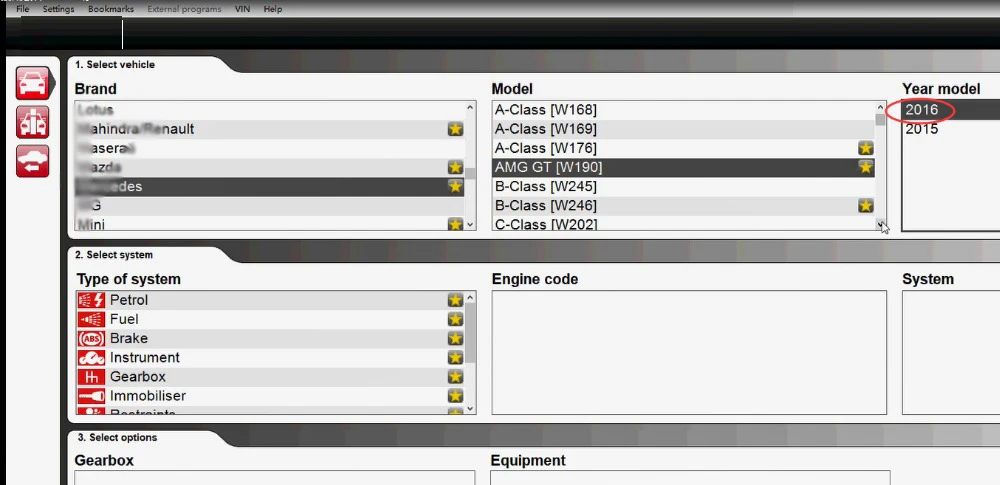Click the Fuel injection system icon
This screenshot has width=1000, height=485.
91,319
